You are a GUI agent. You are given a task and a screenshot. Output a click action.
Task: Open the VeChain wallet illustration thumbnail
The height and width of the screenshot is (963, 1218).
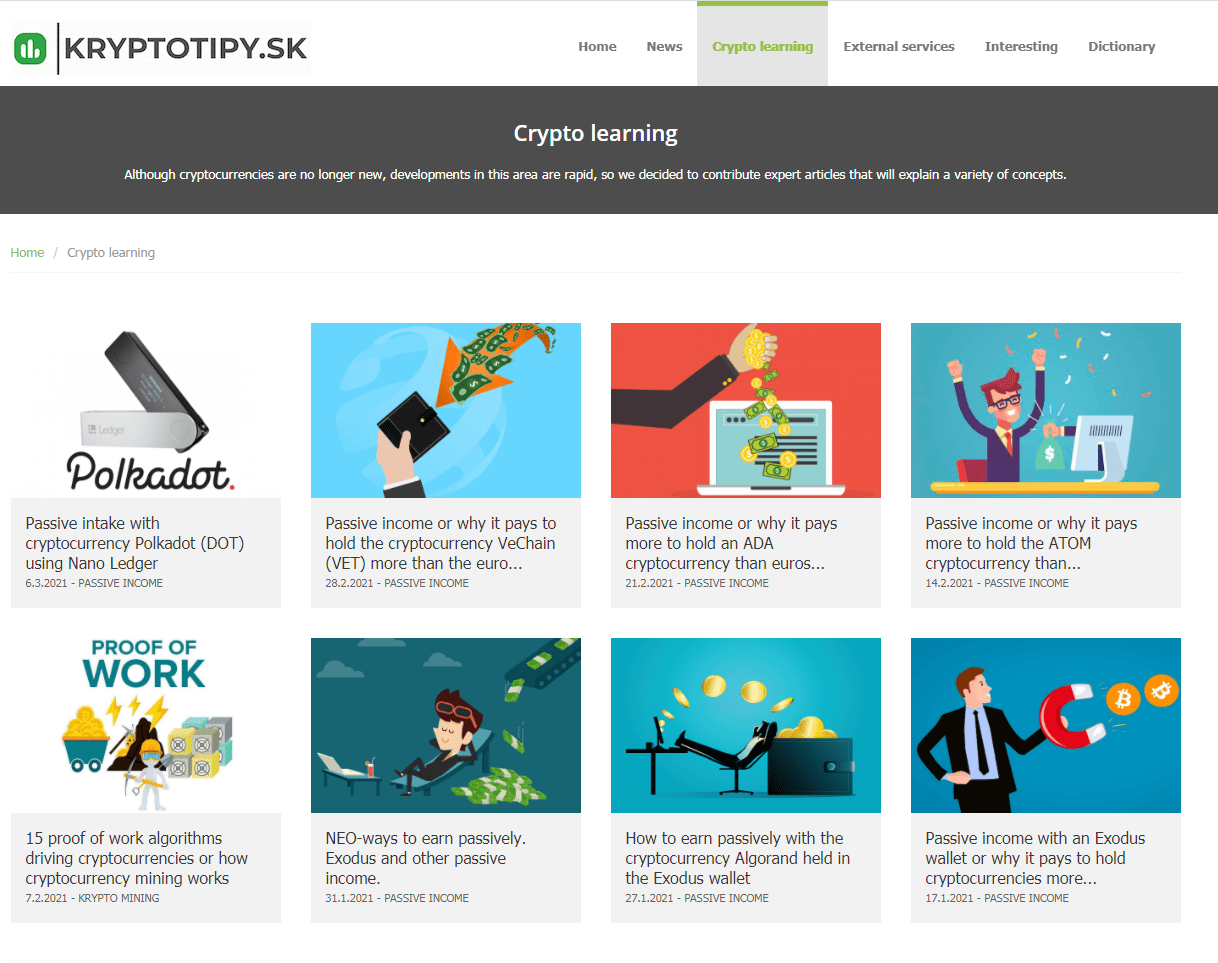tap(446, 410)
